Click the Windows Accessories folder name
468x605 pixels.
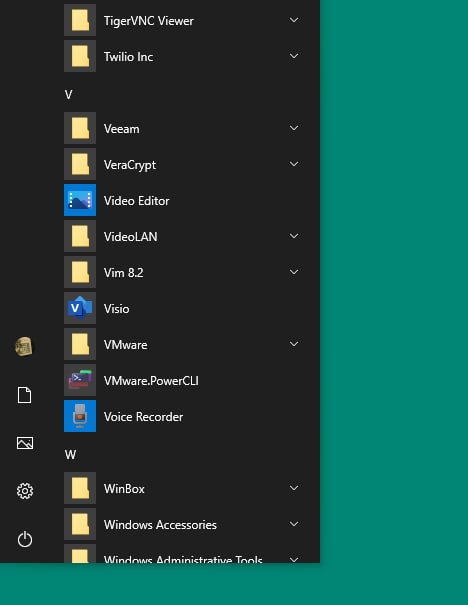161,525
